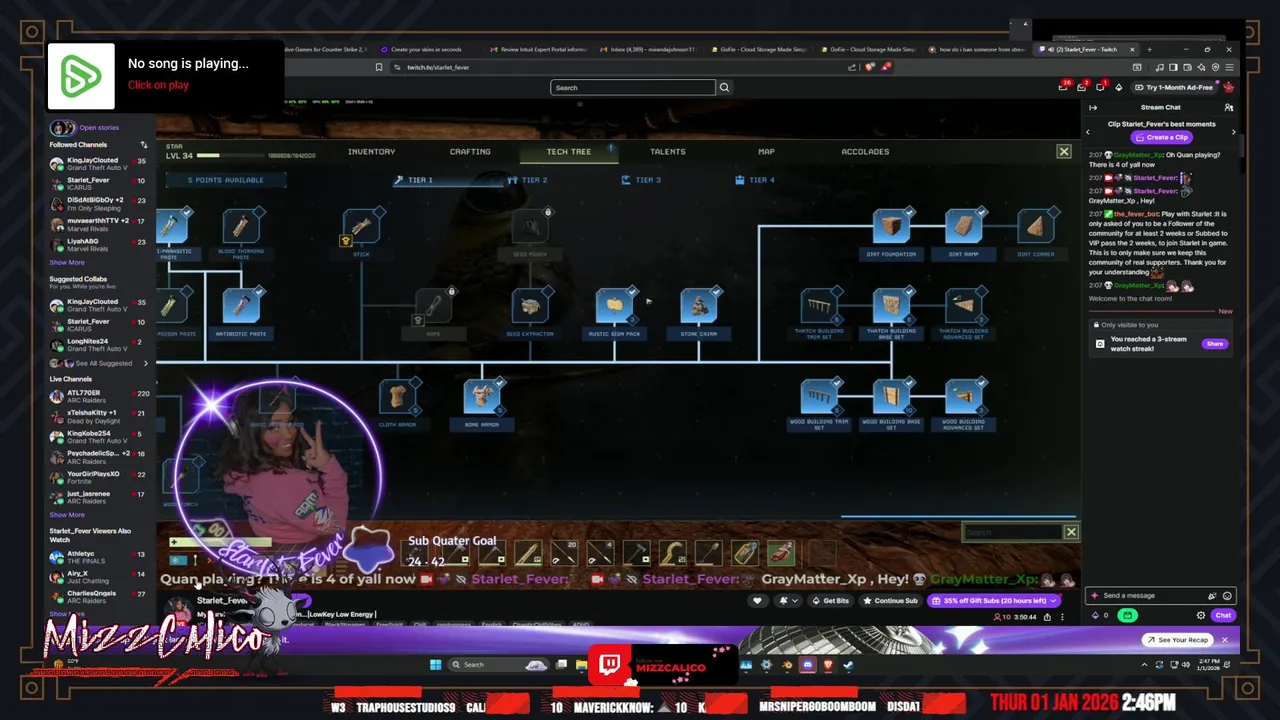
Task: Select the Bone Armor node
Action: pyautogui.click(x=481, y=397)
